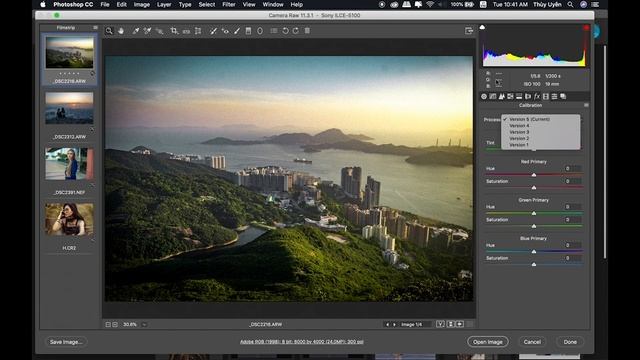Image resolution: width=640 pixels, height=360 pixels.
Task: Open the Transform tool
Action: pos(198,31)
